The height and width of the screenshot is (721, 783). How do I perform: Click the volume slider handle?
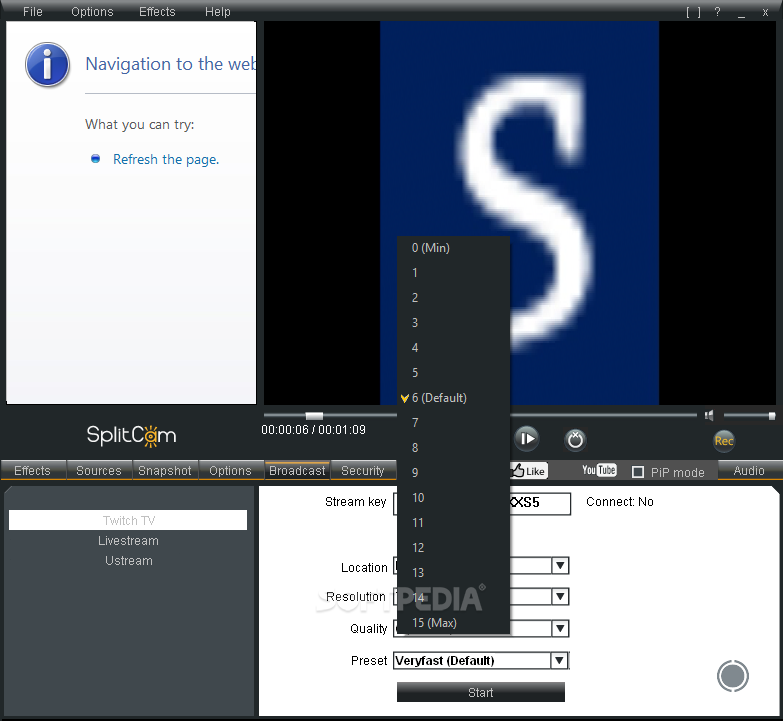tap(772, 415)
